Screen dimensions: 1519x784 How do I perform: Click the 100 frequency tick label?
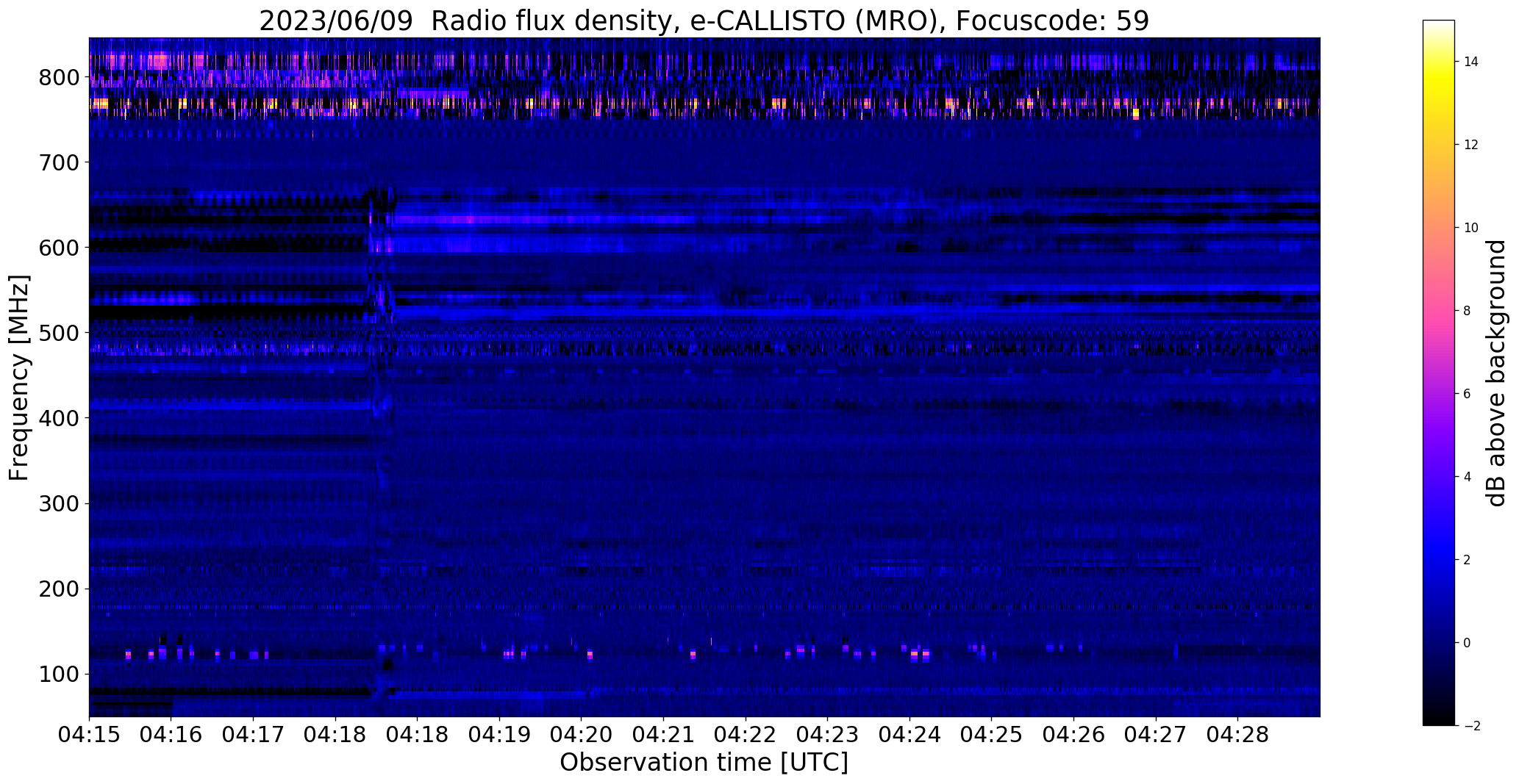tap(60, 674)
